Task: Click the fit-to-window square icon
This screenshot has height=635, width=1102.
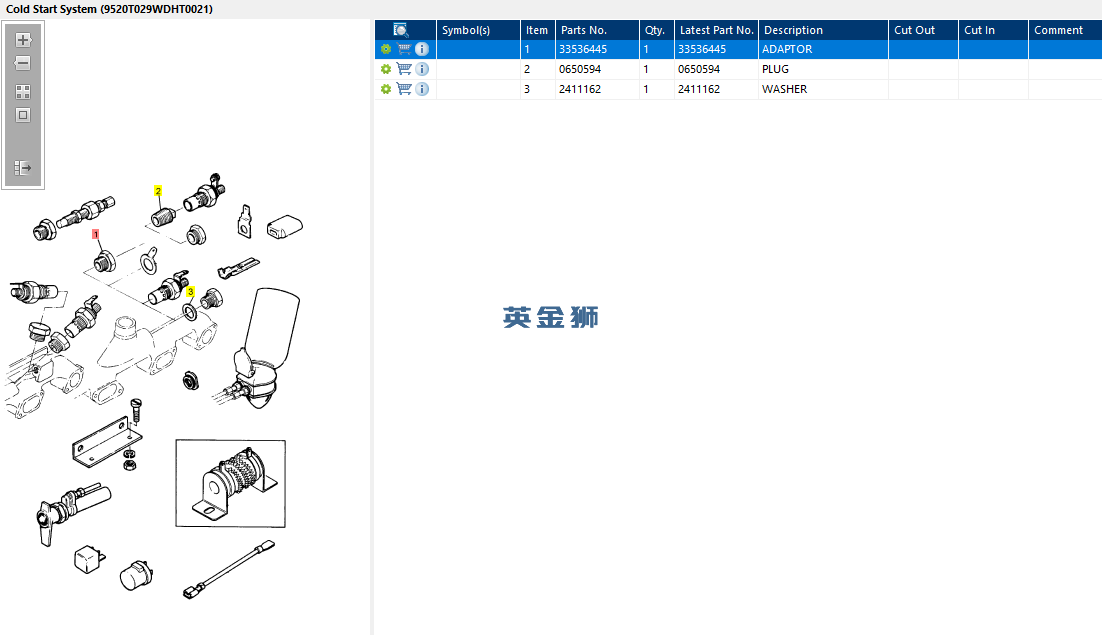Action: point(22,115)
